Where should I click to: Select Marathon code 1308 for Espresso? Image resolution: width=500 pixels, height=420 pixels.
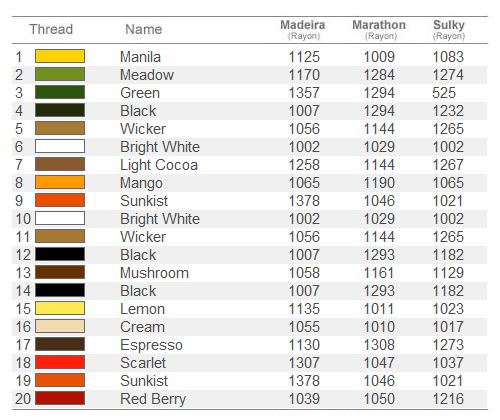pos(379,345)
